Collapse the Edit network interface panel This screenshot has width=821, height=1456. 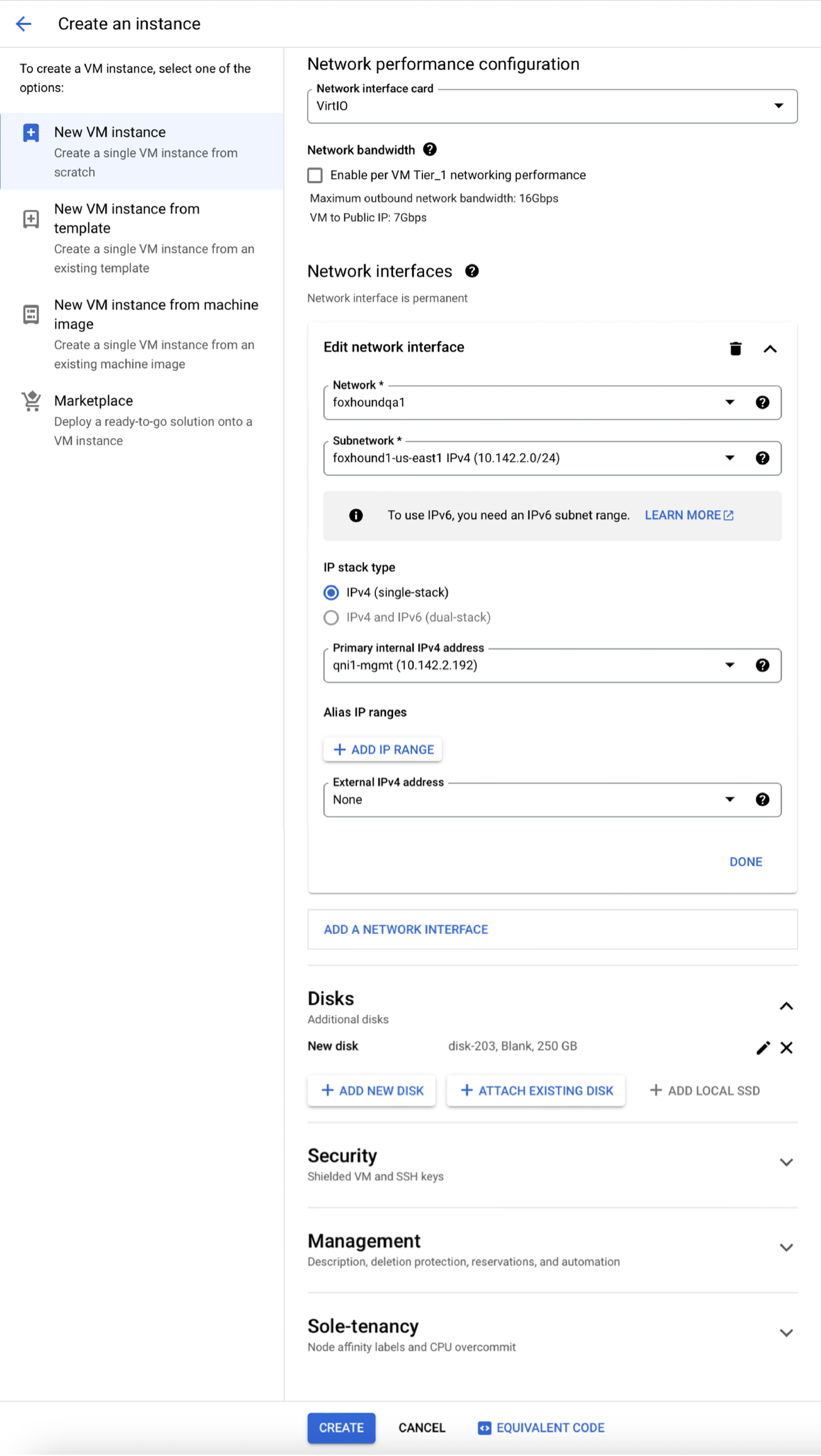[770, 349]
